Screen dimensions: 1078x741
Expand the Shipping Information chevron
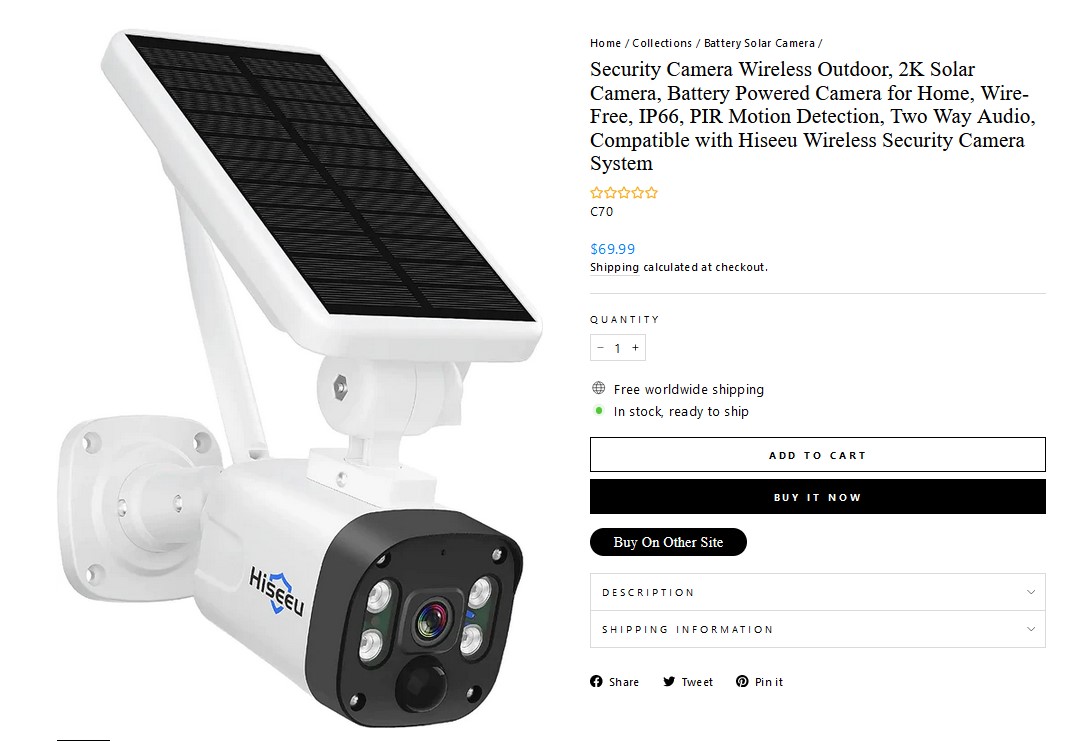click(1031, 629)
